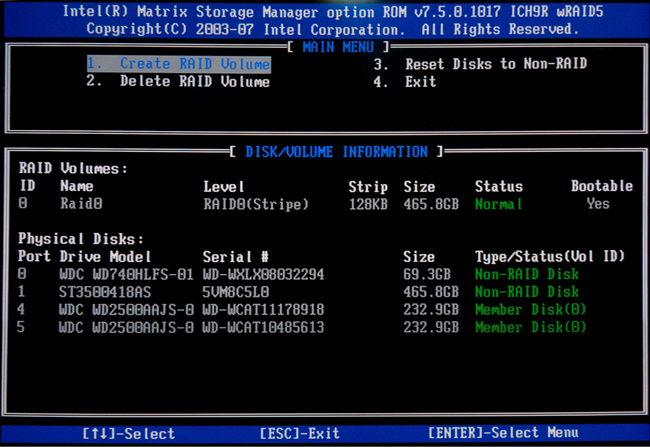This screenshot has width=650, height=447.
Task: Click the Serial # column header
Action: click(x=235, y=257)
